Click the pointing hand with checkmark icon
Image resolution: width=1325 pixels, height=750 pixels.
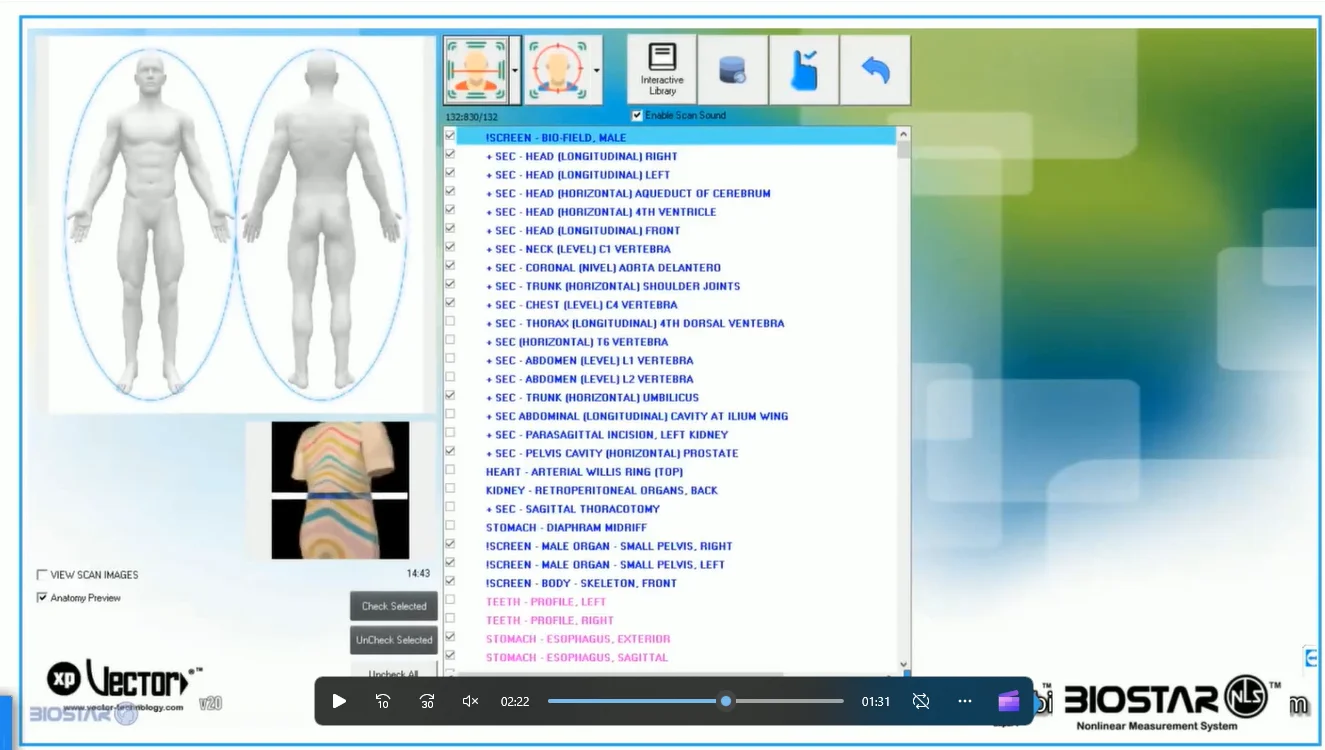[803, 70]
